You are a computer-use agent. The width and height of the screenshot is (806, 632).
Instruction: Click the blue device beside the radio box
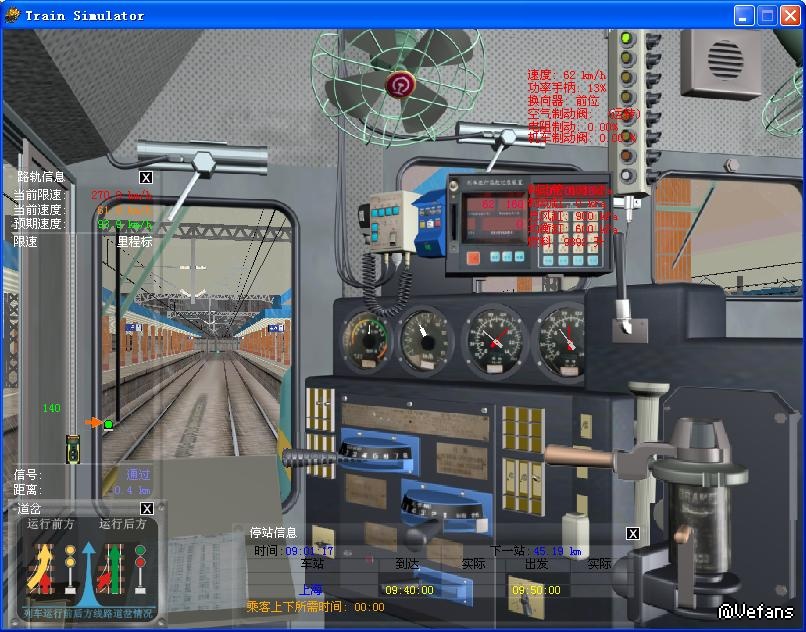coord(430,222)
